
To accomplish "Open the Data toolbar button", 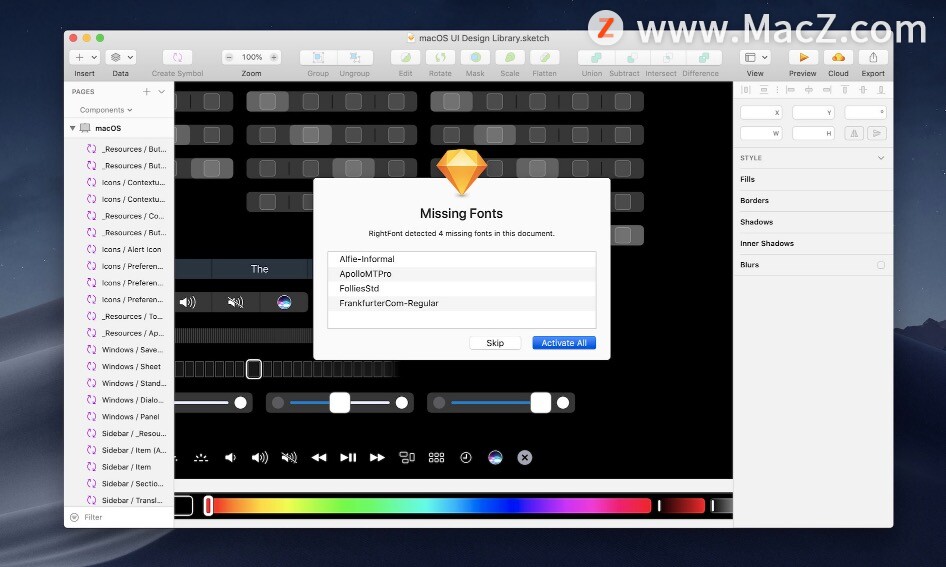I will tap(120, 57).
